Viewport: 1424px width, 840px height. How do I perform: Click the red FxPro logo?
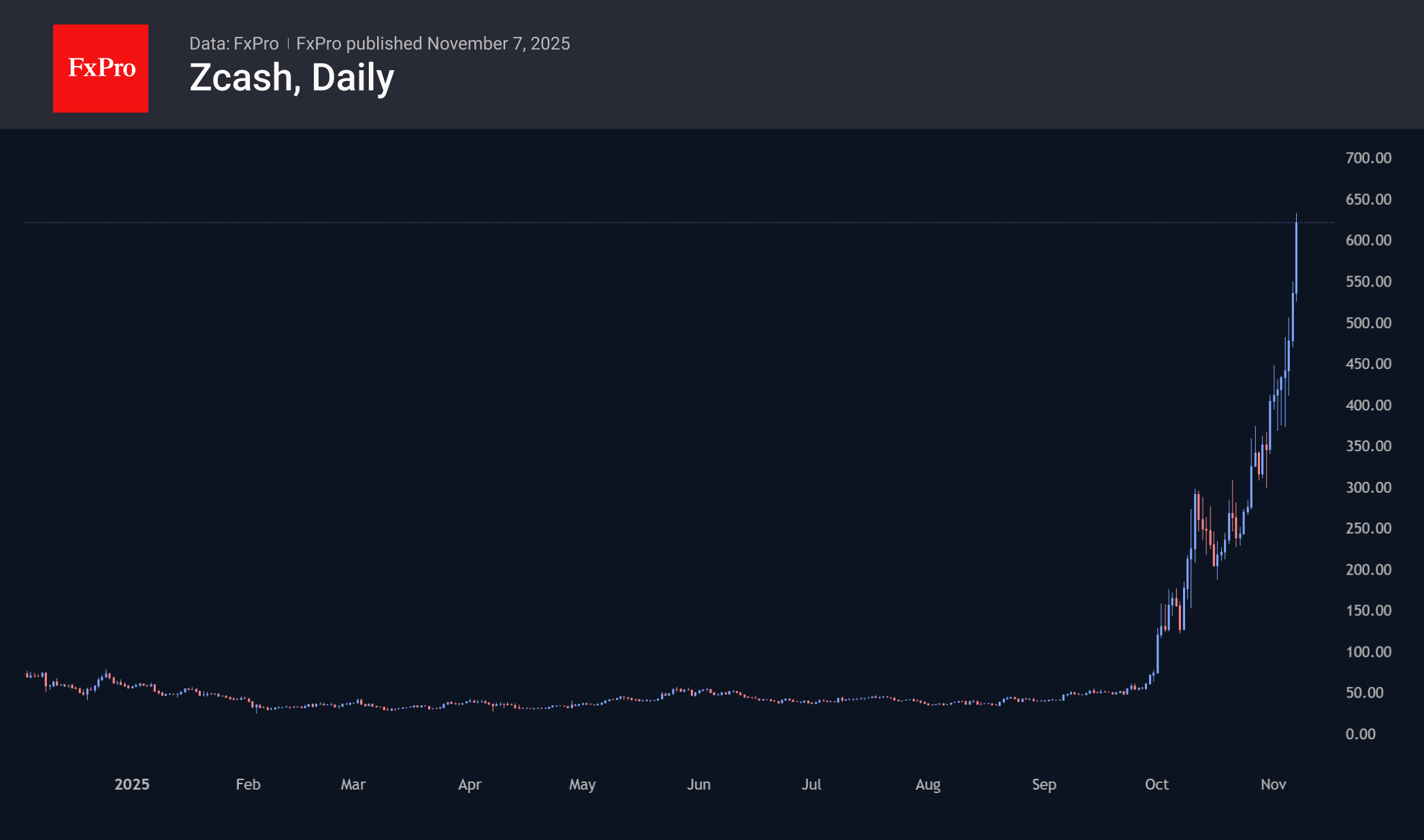tap(101, 68)
